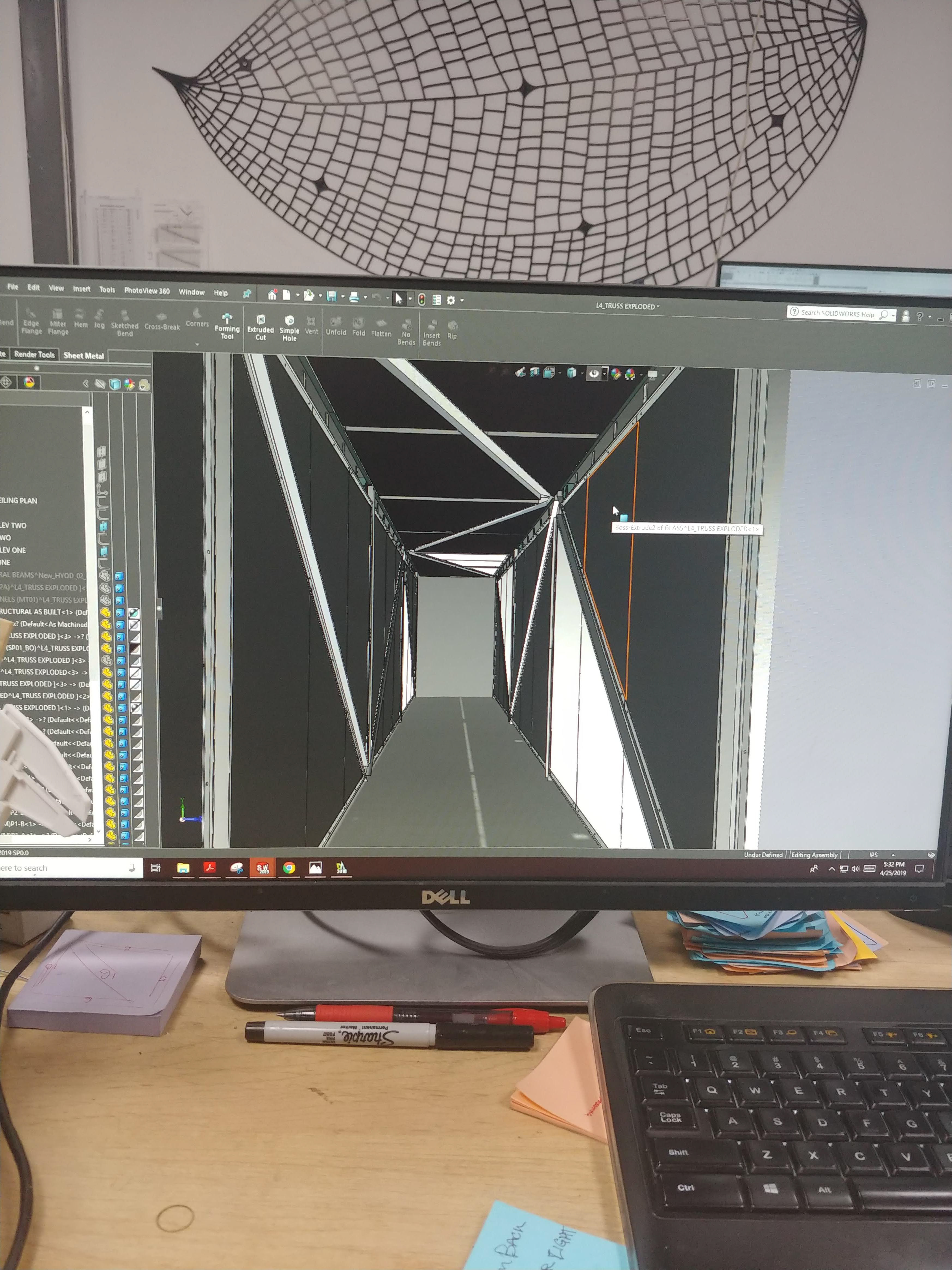Open the Options gear icon
Image resolution: width=952 pixels, height=1270 pixels.
click(x=451, y=300)
